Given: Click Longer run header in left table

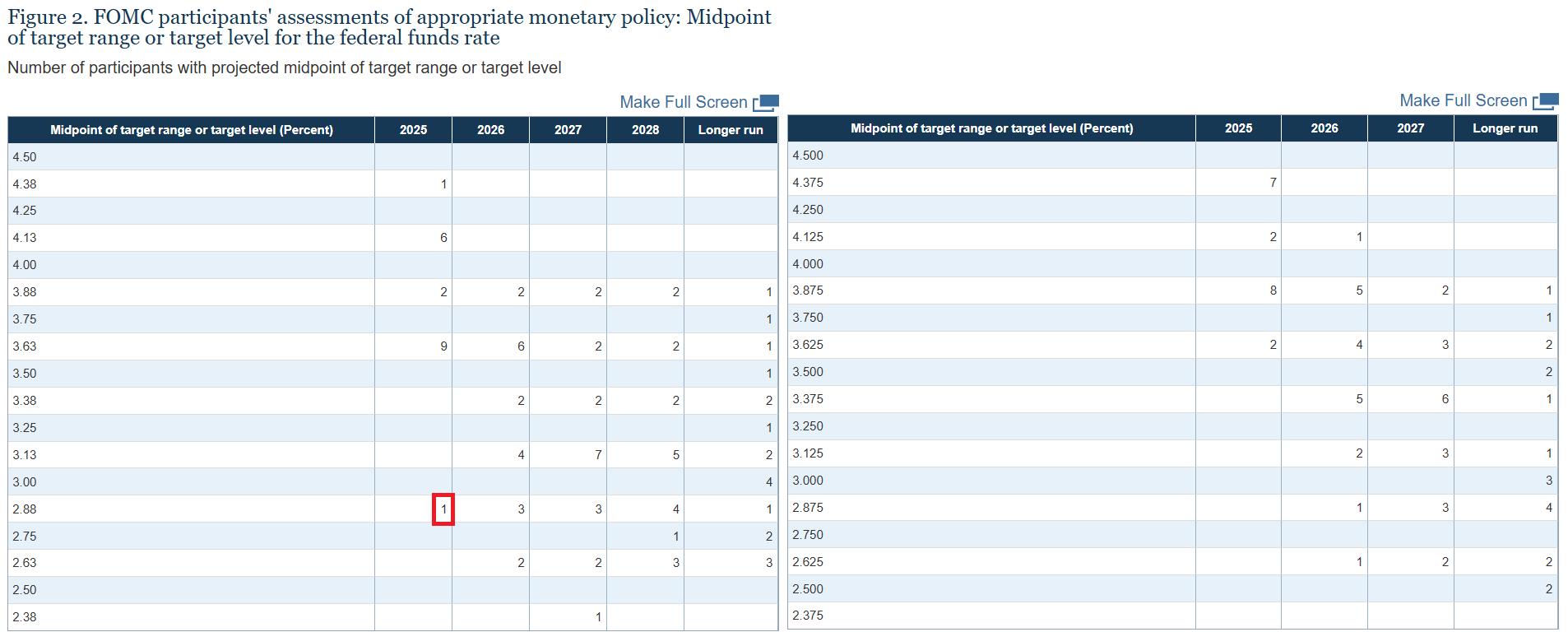Looking at the screenshot, I should 731,130.
